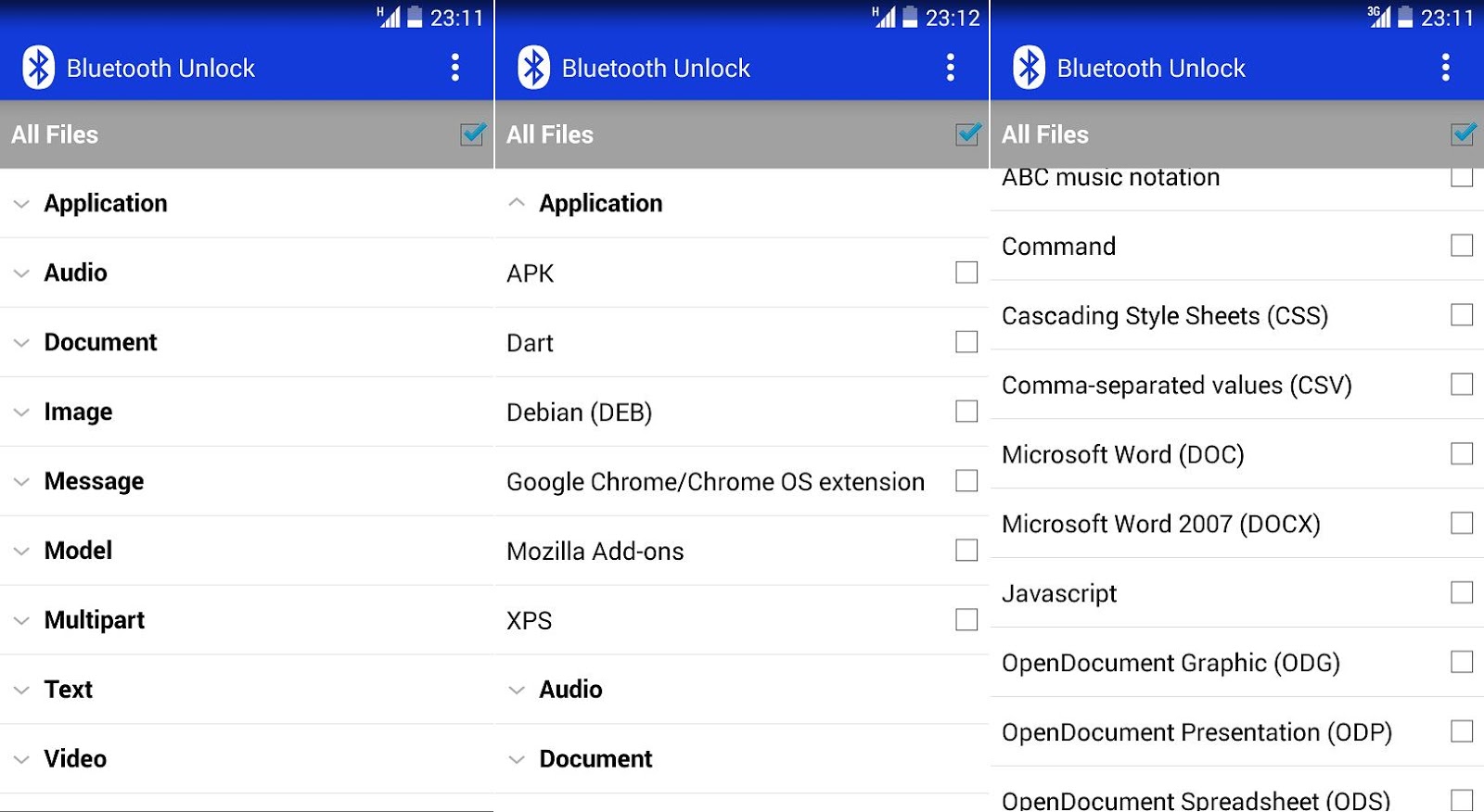Expand the Image category chevron
Screen dimensions: 1484x812
[21, 412]
